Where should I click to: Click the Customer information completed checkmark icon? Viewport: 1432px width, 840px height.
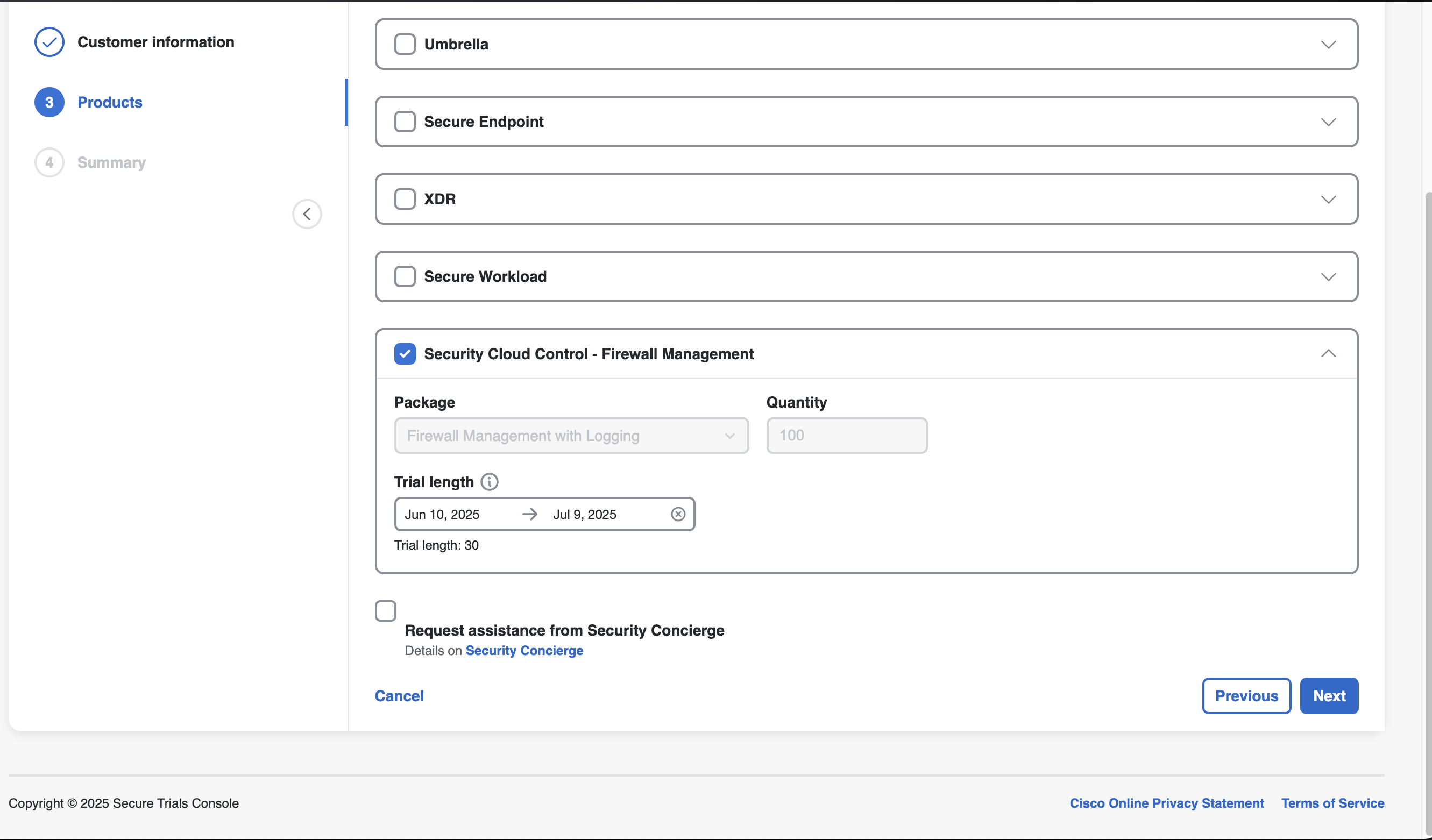click(49, 42)
